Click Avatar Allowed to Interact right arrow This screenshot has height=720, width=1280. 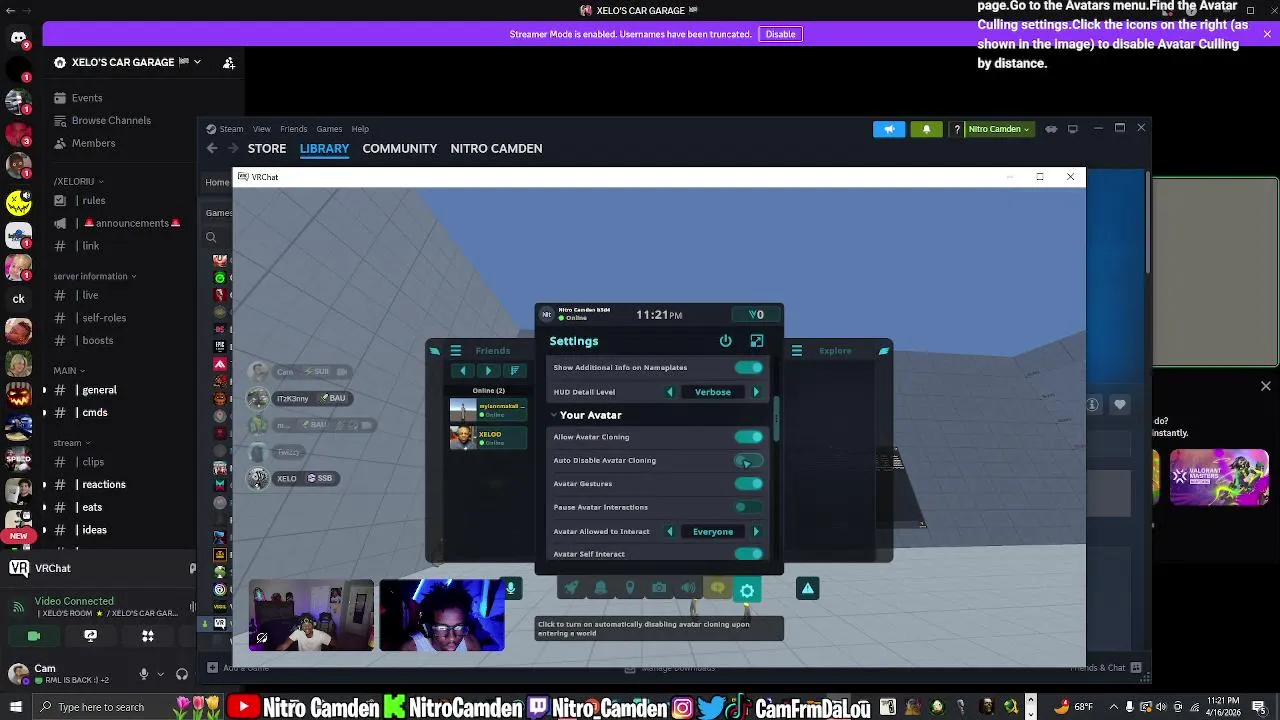click(x=756, y=531)
